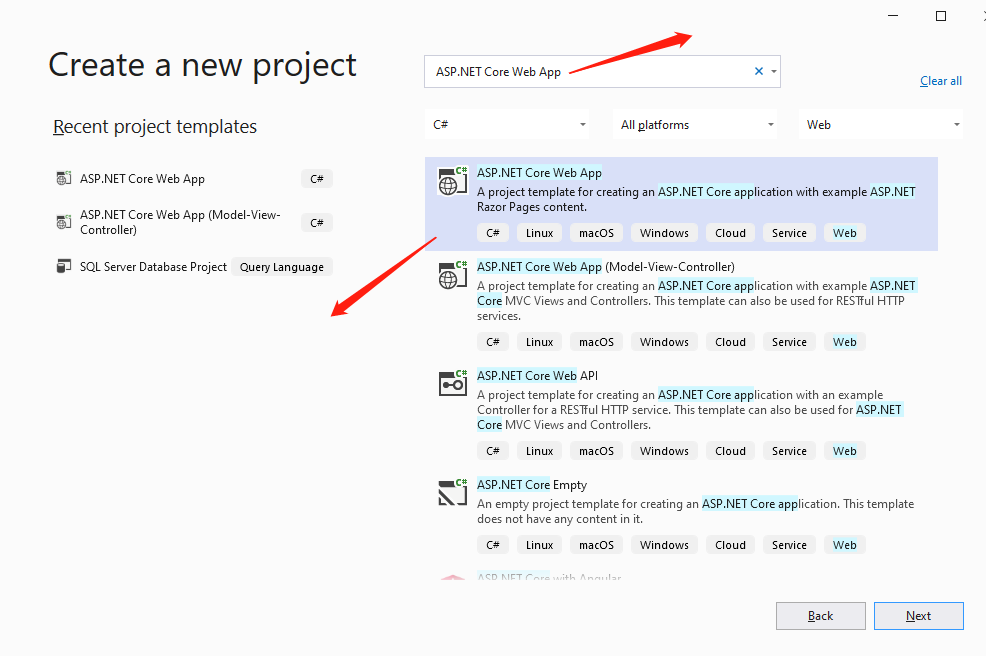
Task: Click C# tag beside recent ASP.NET Core Web App
Action: tap(317, 179)
